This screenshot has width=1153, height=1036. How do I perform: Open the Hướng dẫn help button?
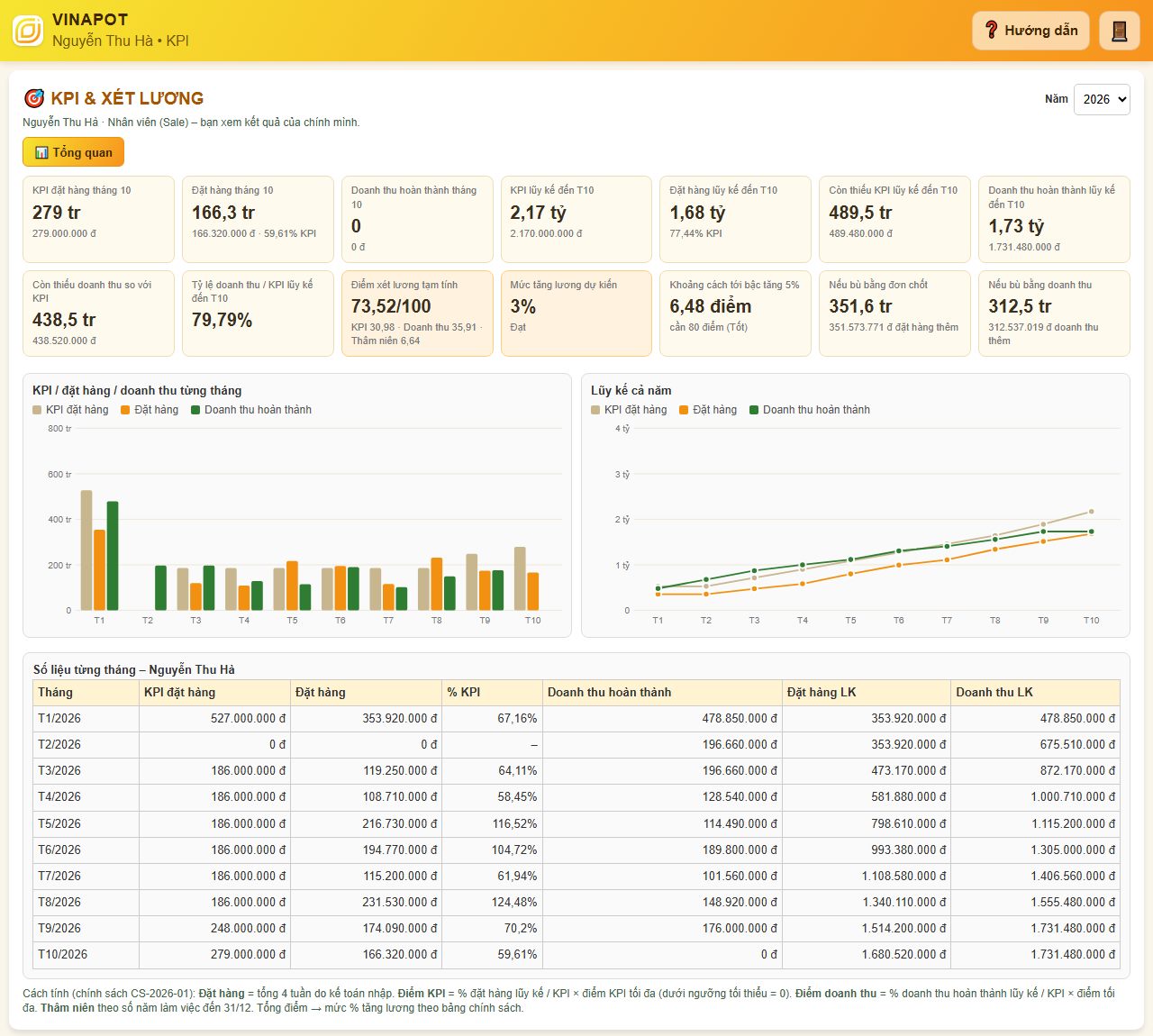1030,31
